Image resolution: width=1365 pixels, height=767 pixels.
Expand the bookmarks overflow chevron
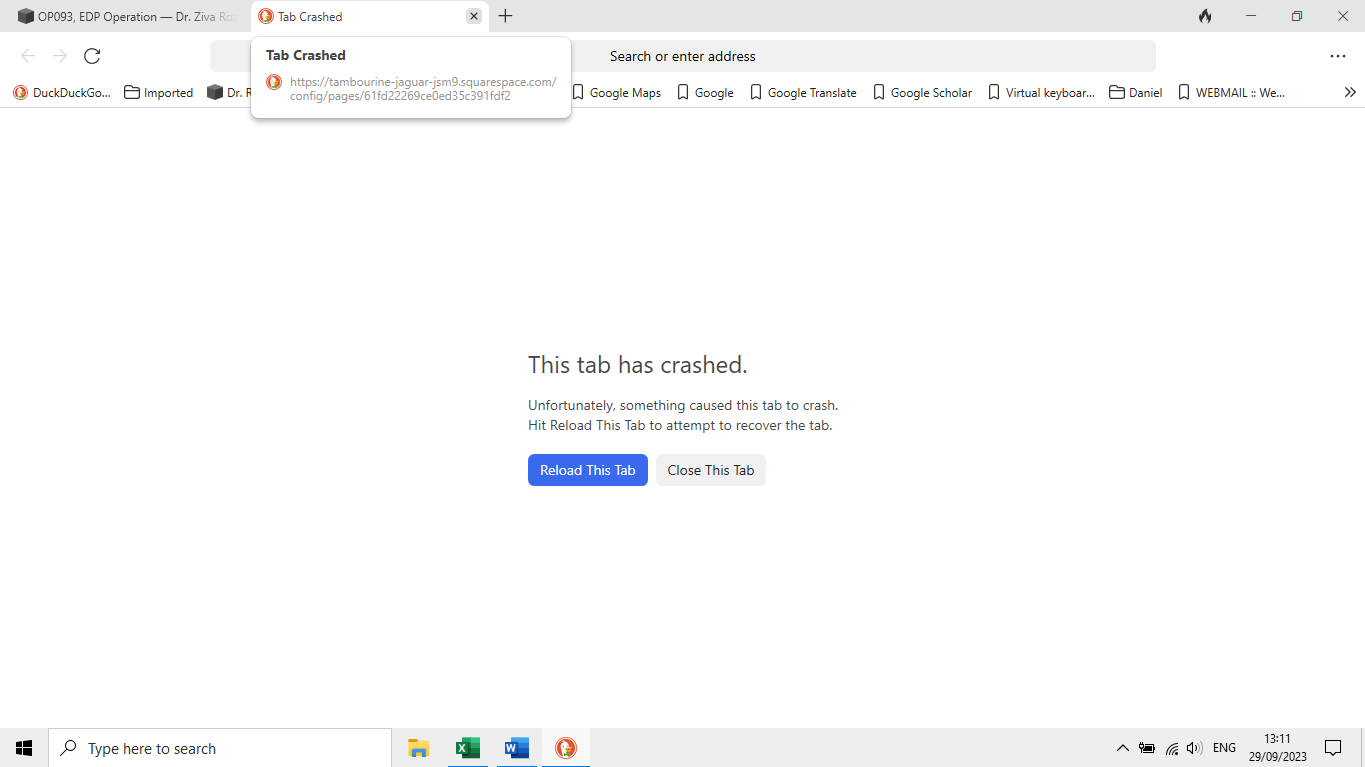tap(1350, 92)
